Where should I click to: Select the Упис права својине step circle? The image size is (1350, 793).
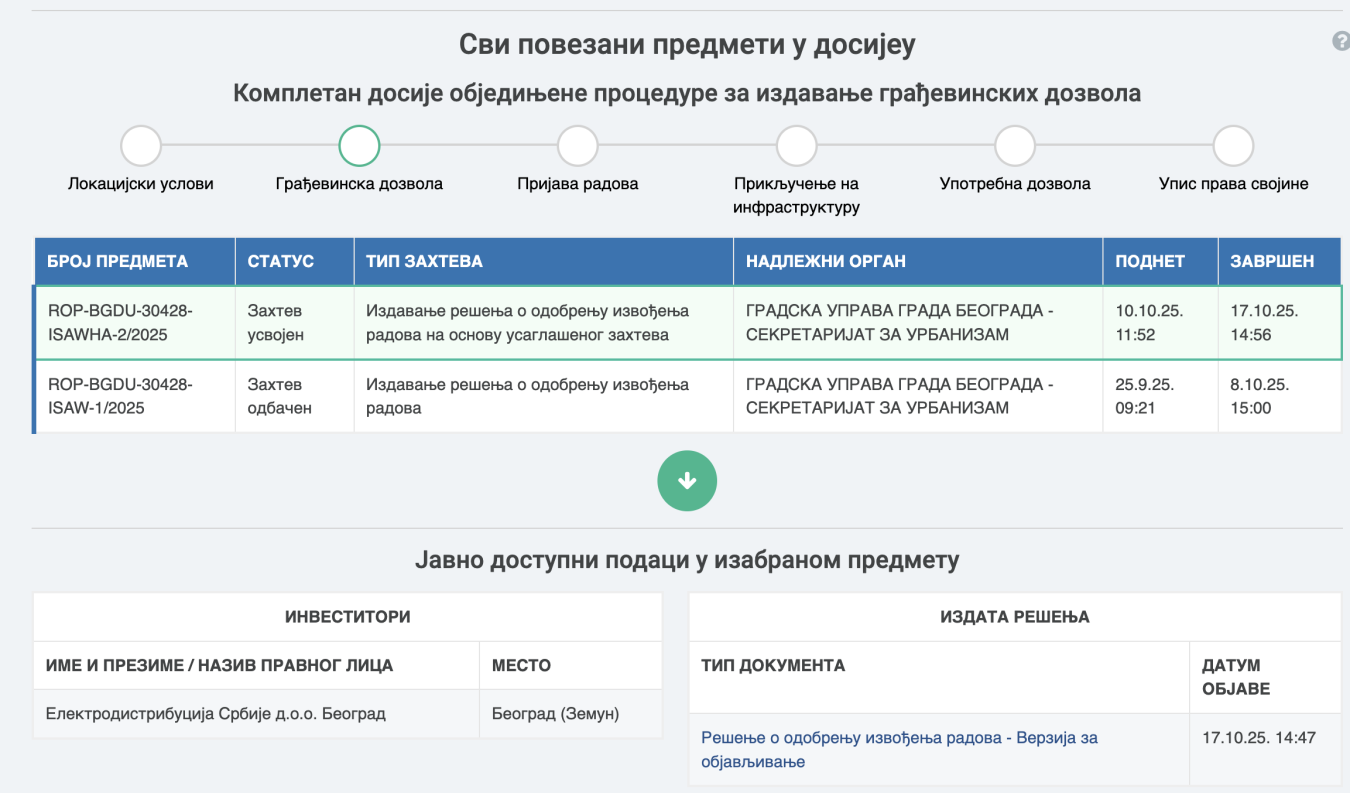coord(1233,146)
